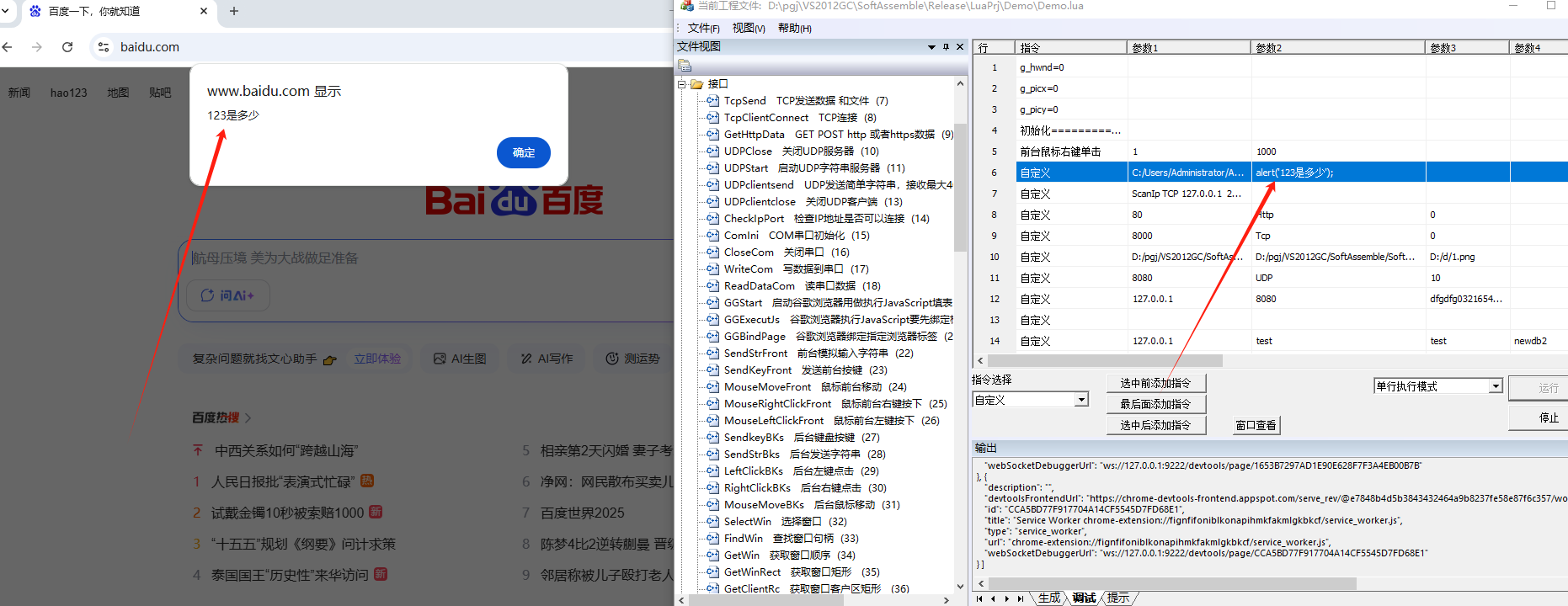The width and height of the screenshot is (1568, 606).
Task: Click the MouseMoveFront function icon
Action: 712,386
